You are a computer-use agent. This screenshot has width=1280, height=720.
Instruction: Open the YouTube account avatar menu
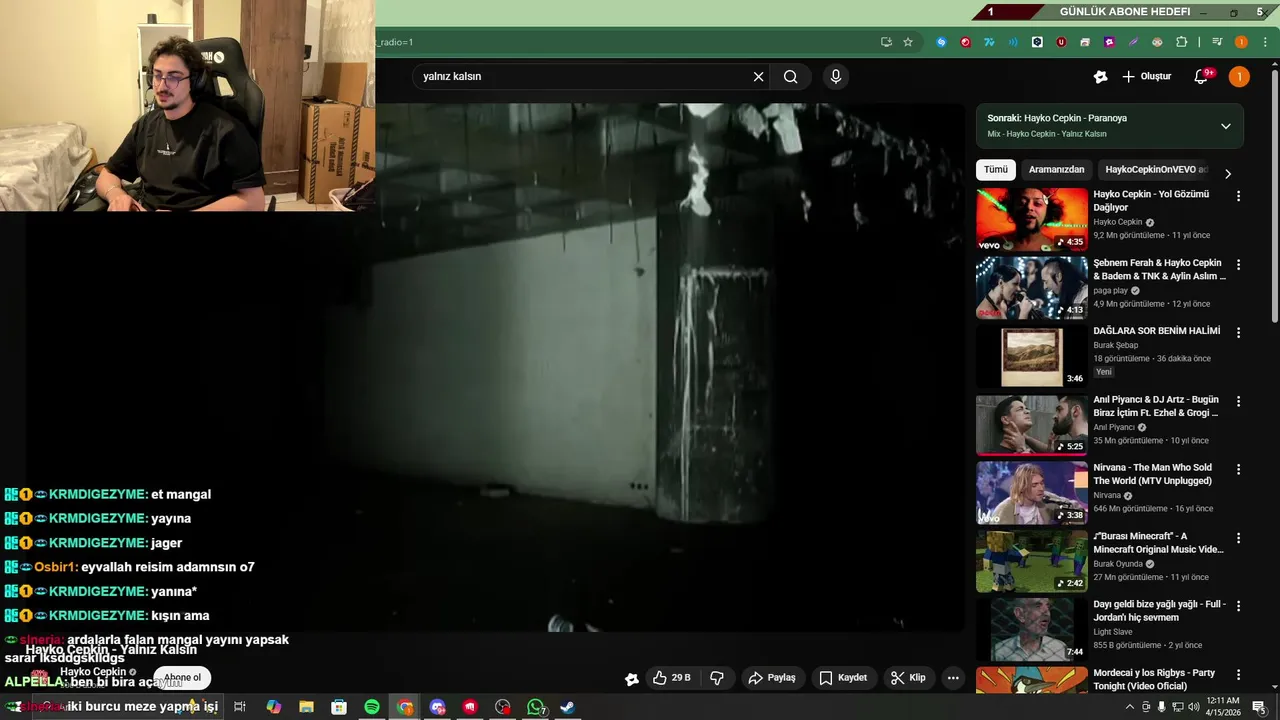[1239, 77]
